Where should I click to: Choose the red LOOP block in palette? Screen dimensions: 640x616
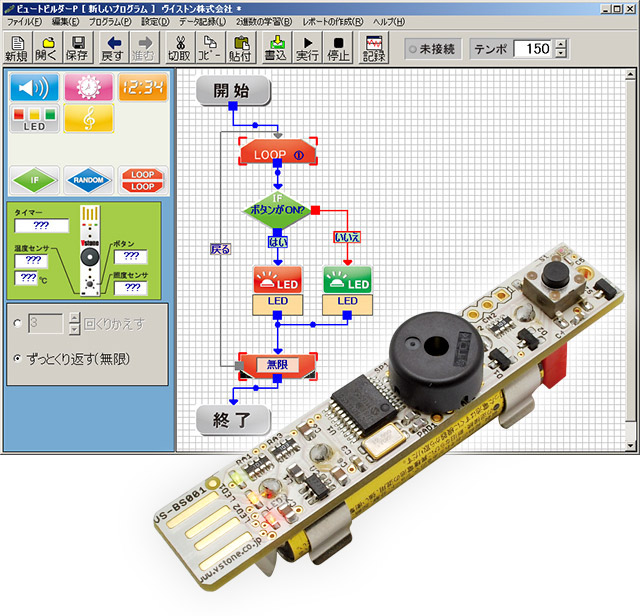tap(143, 180)
